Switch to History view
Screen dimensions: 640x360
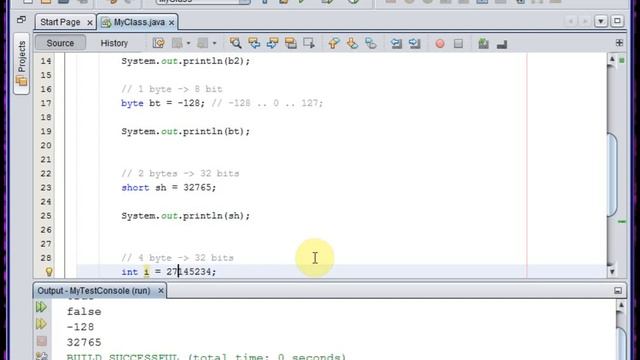click(x=114, y=43)
